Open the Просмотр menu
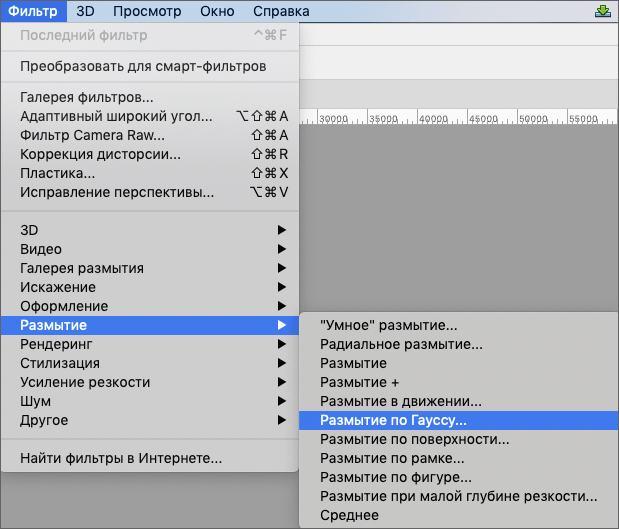The width and height of the screenshot is (619, 529). point(147,11)
